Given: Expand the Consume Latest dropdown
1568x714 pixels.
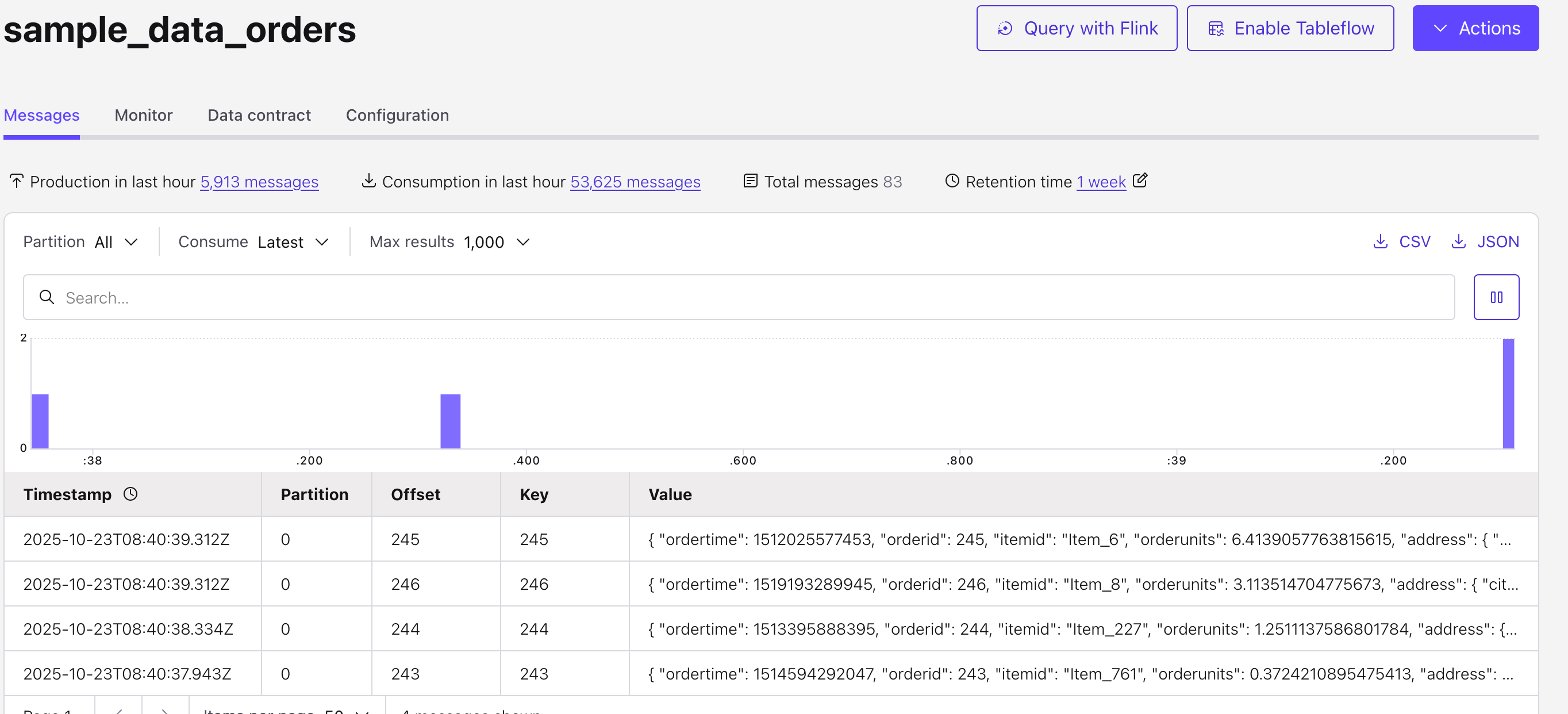Looking at the screenshot, I should [x=293, y=242].
